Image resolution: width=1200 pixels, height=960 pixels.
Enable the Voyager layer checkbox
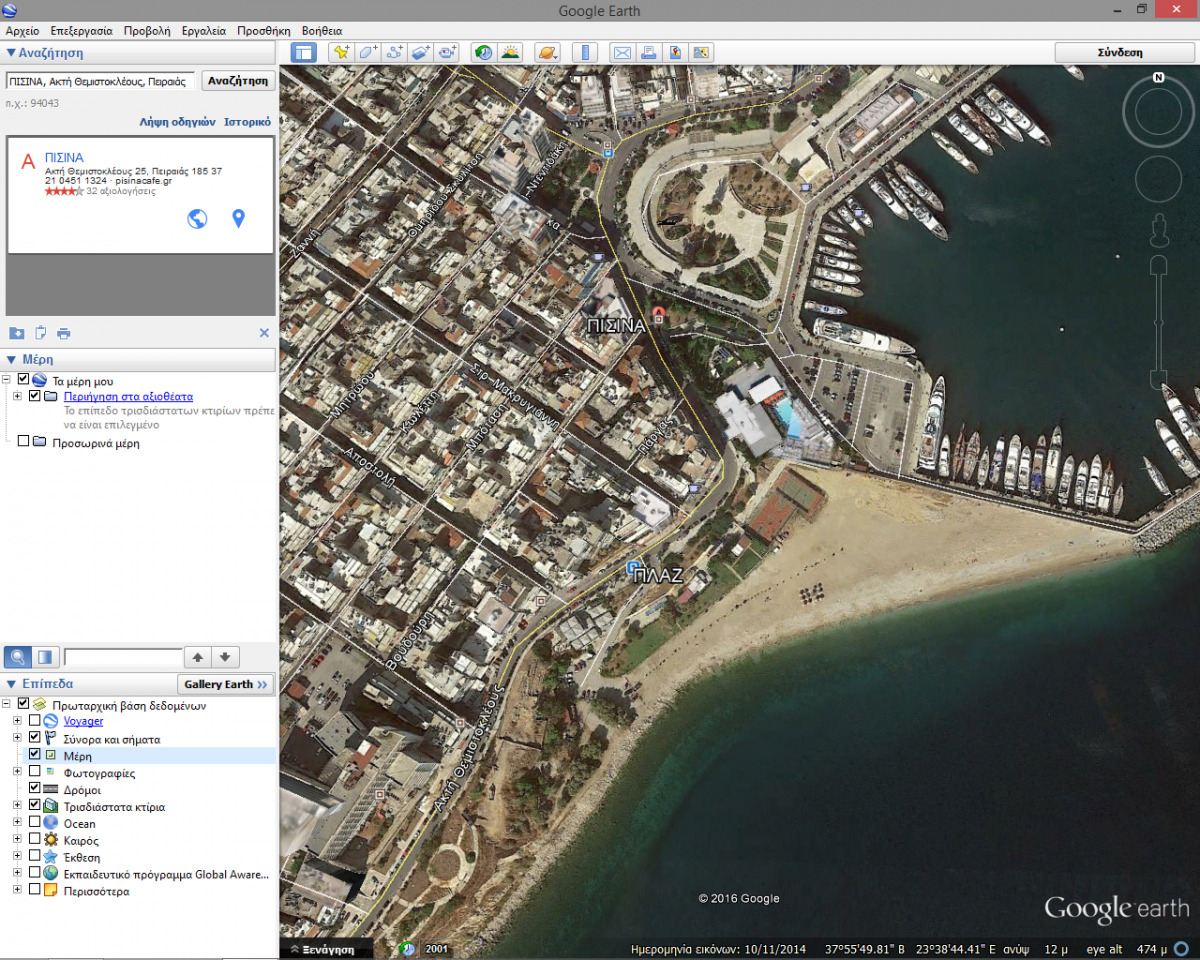35,720
